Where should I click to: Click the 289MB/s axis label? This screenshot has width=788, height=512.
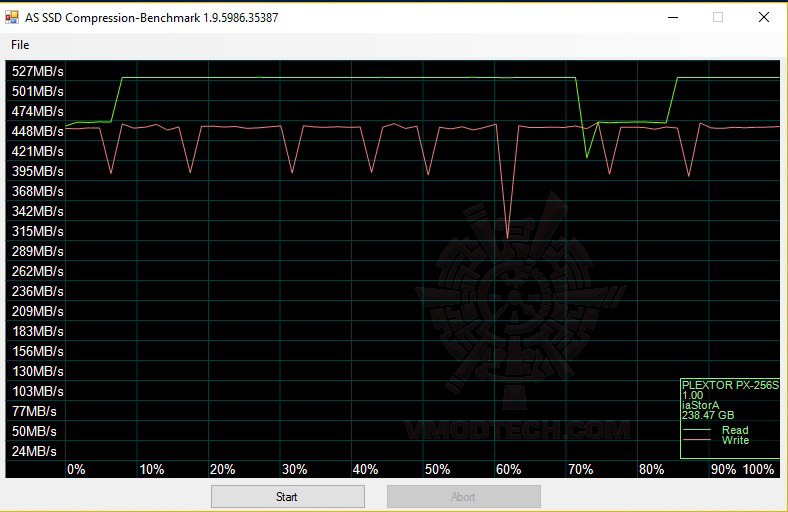click(x=38, y=251)
